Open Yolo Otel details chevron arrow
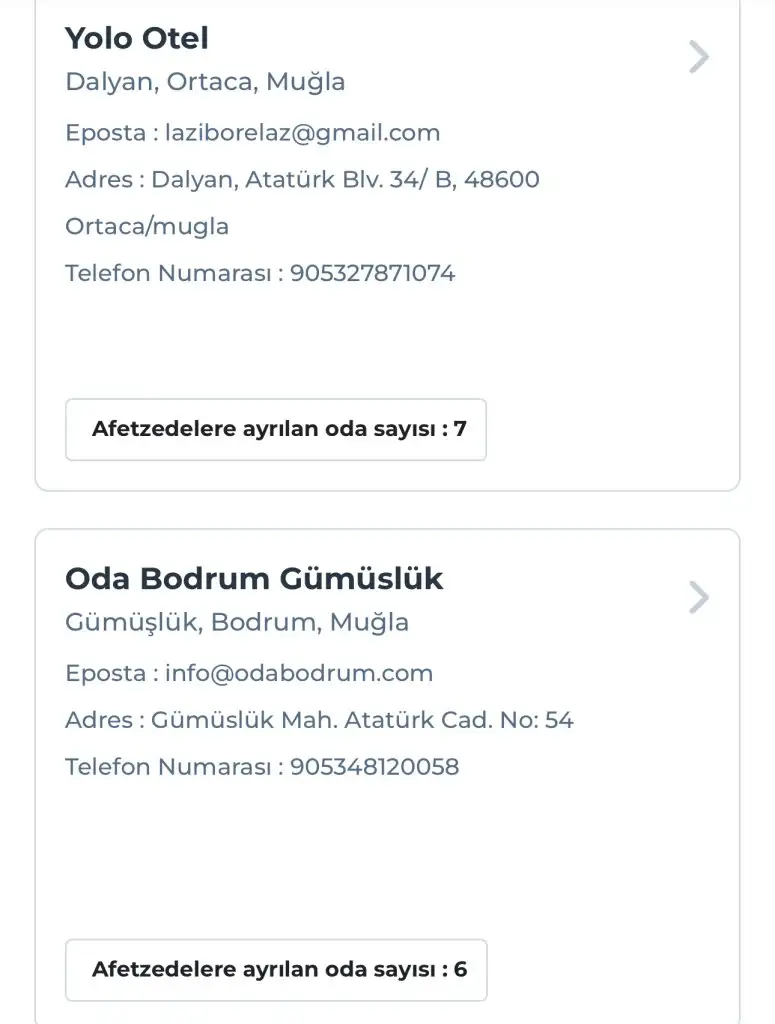This screenshot has width=775, height=1024. (699, 57)
